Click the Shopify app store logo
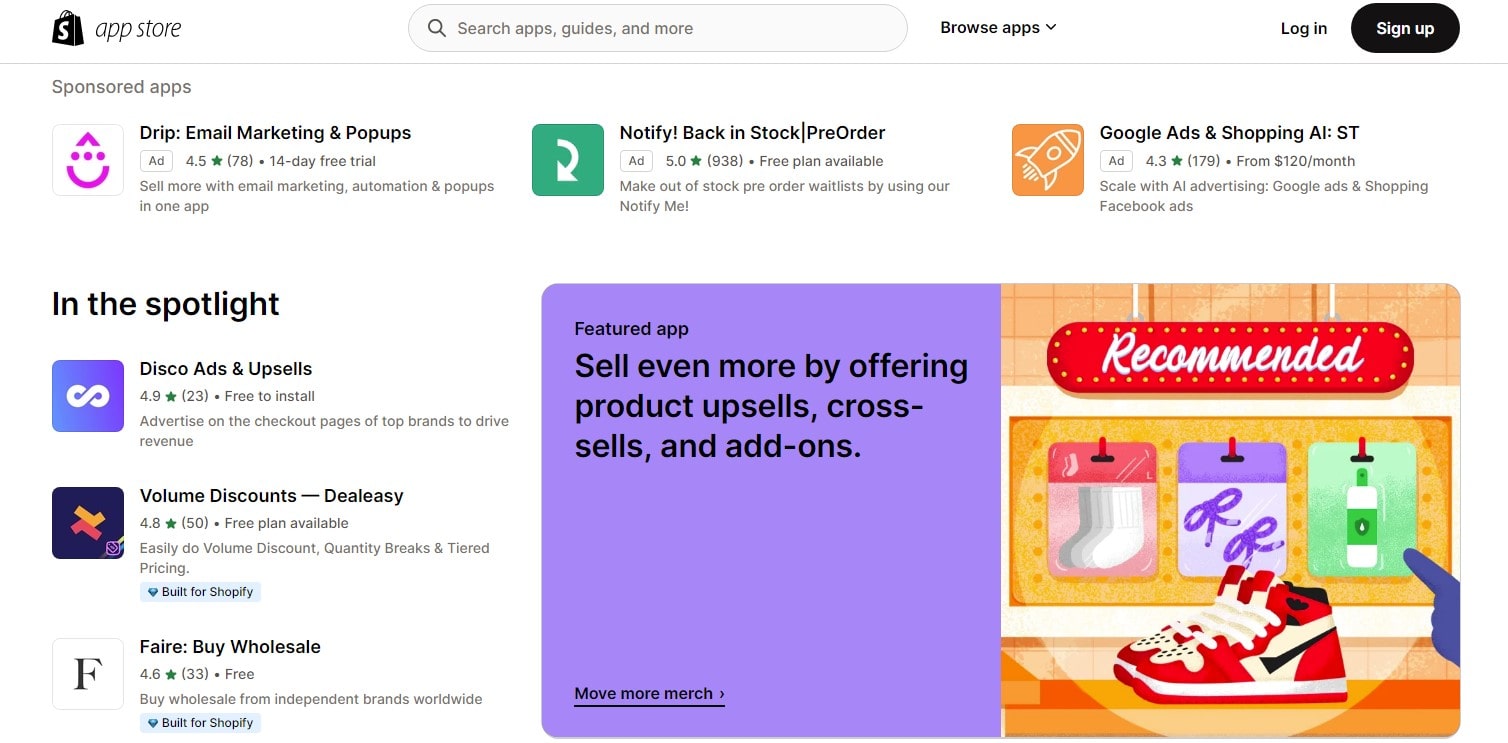The image size is (1508, 743). coord(115,27)
